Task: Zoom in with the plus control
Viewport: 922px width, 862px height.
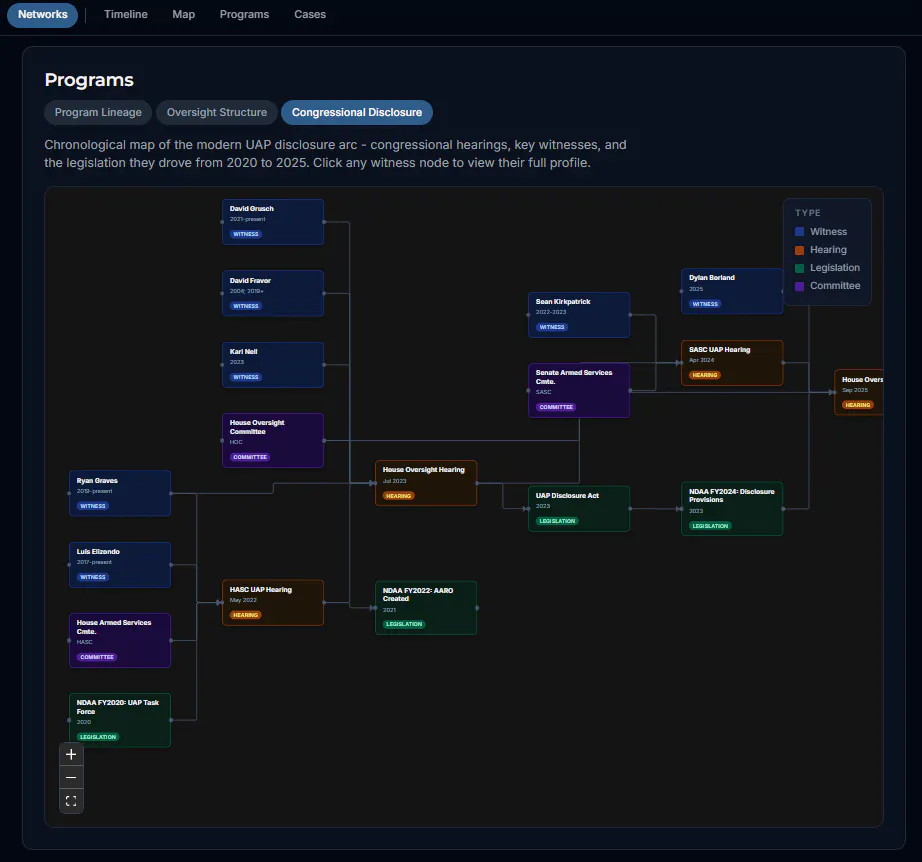Action: coord(71,754)
